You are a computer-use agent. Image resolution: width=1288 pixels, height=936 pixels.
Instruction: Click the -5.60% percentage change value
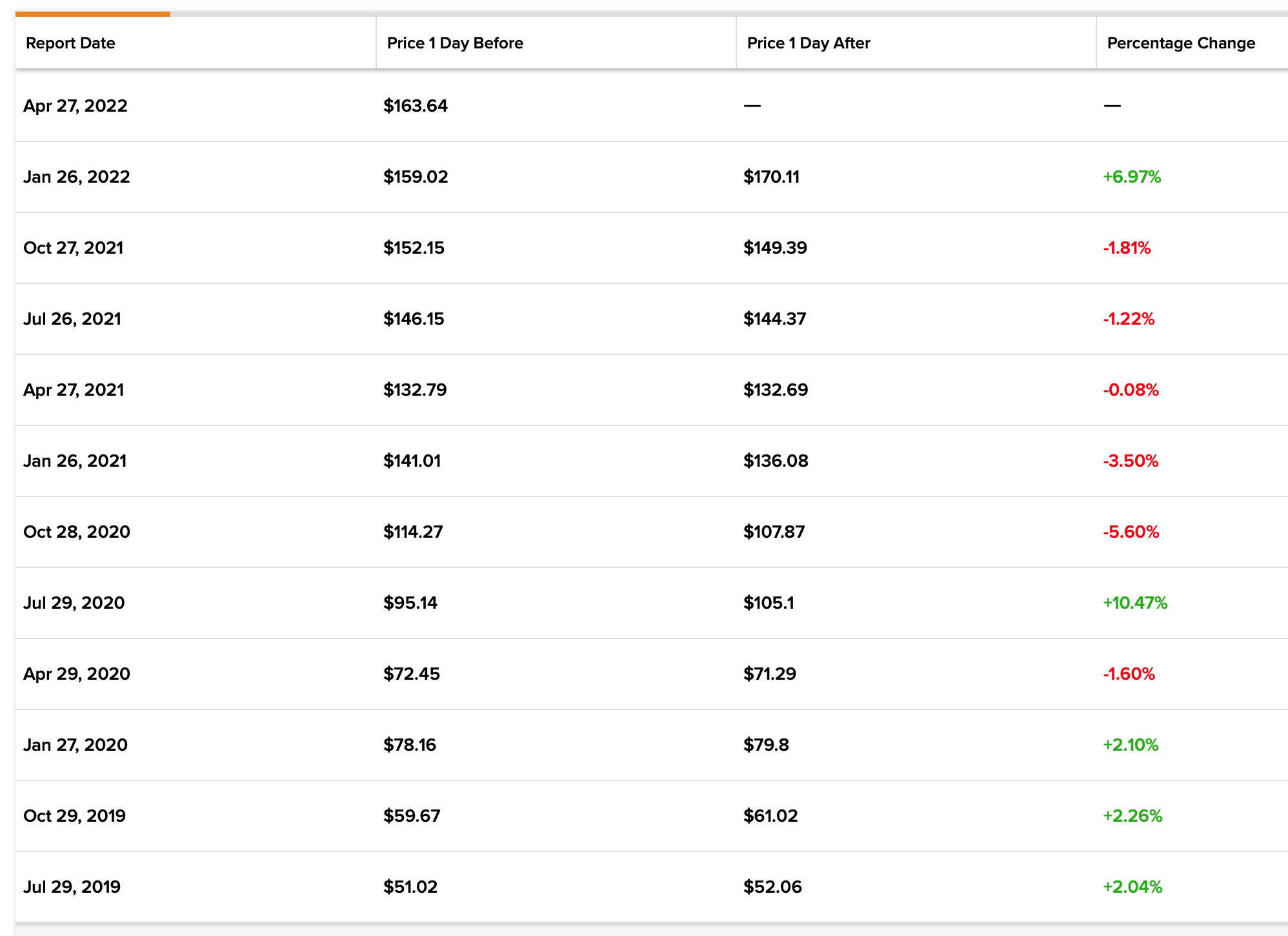[1131, 532]
